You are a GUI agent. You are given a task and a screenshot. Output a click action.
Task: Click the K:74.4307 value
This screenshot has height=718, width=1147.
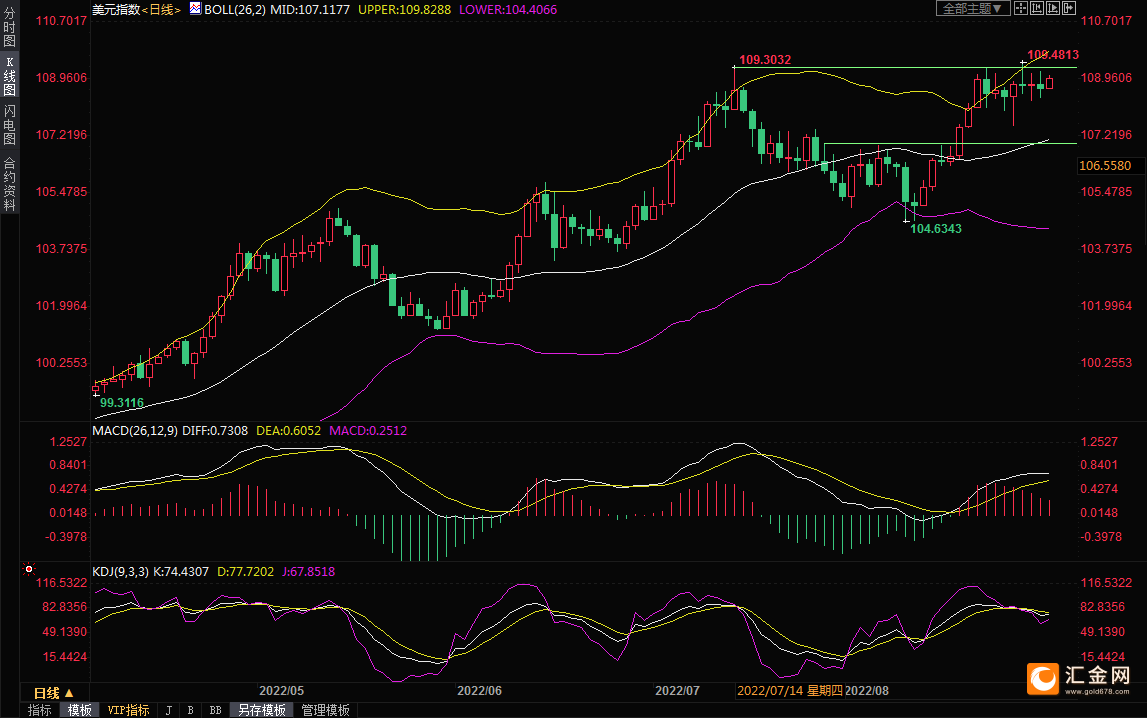click(181, 572)
